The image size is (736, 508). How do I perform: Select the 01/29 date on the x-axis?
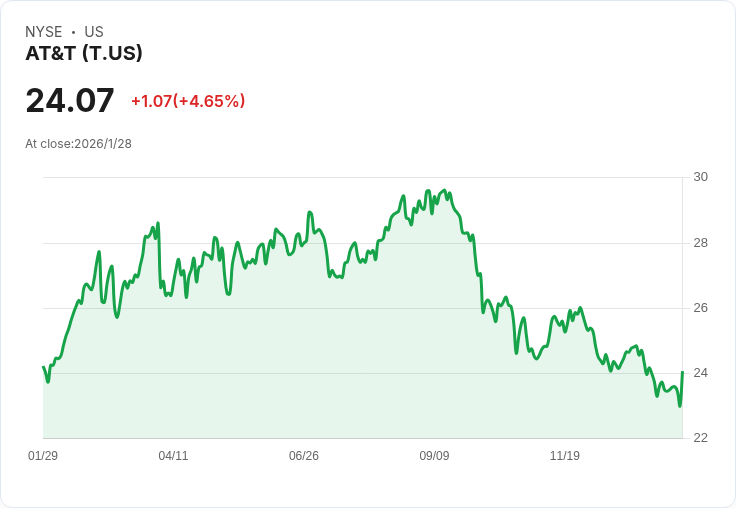[43, 456]
